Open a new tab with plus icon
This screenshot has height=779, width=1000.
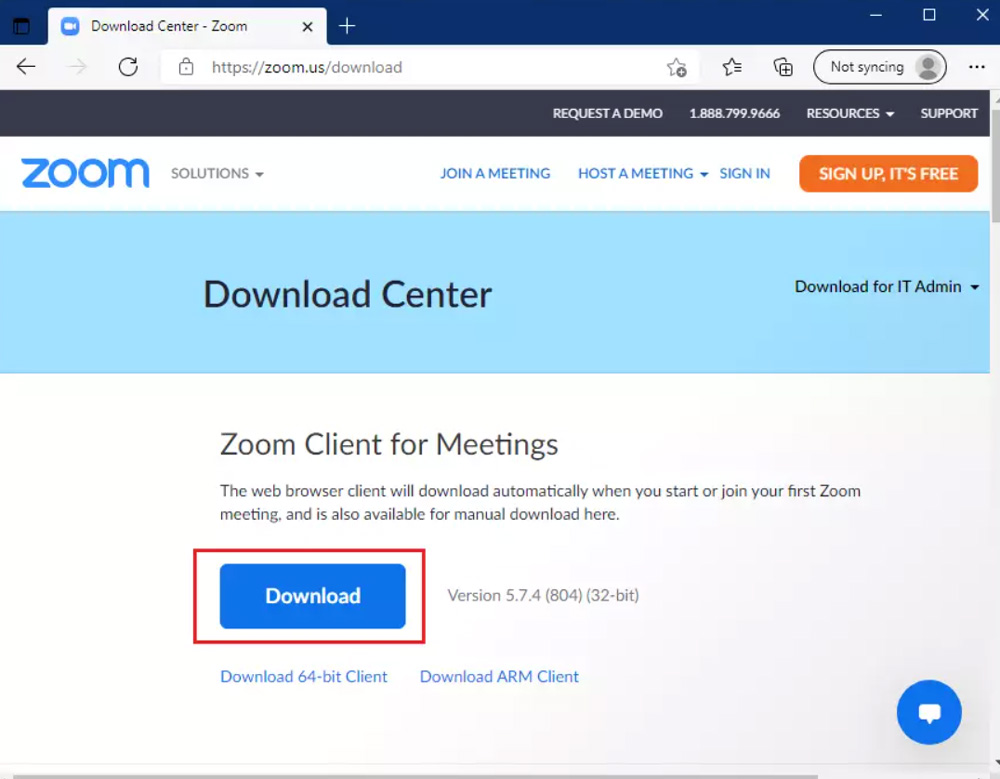click(347, 26)
